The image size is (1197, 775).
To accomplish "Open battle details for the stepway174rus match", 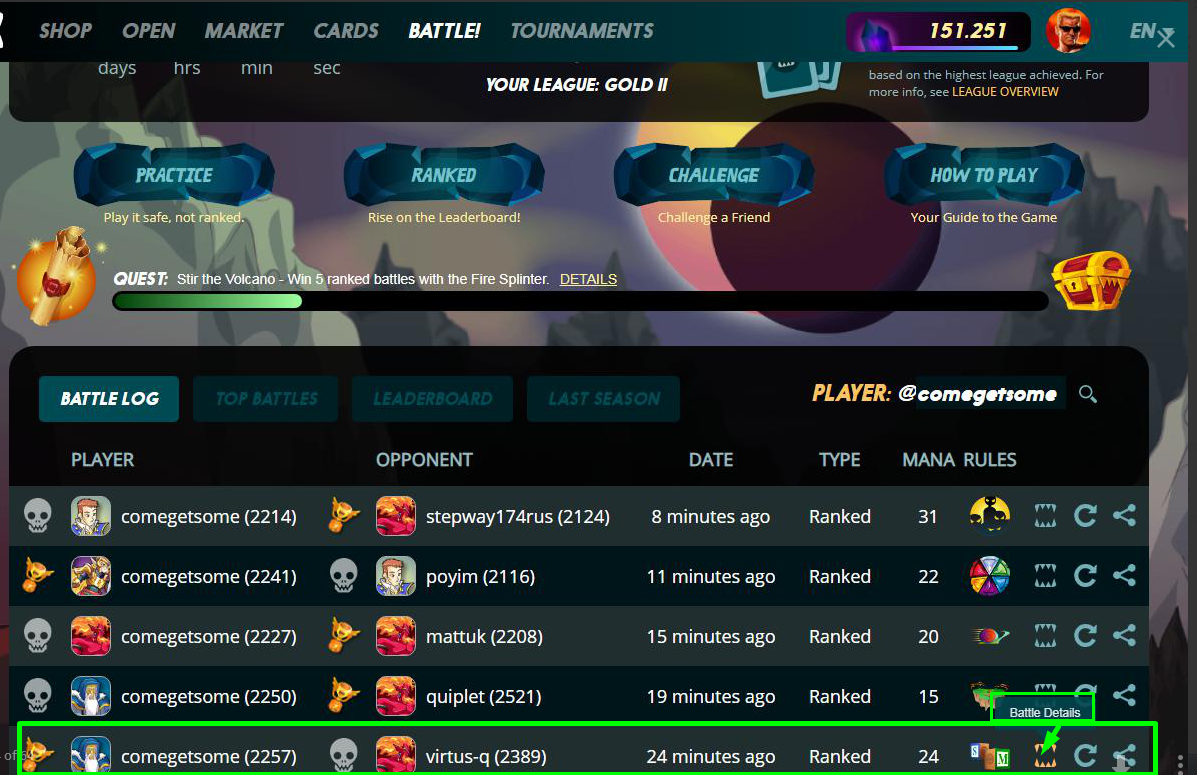I will point(1045,516).
